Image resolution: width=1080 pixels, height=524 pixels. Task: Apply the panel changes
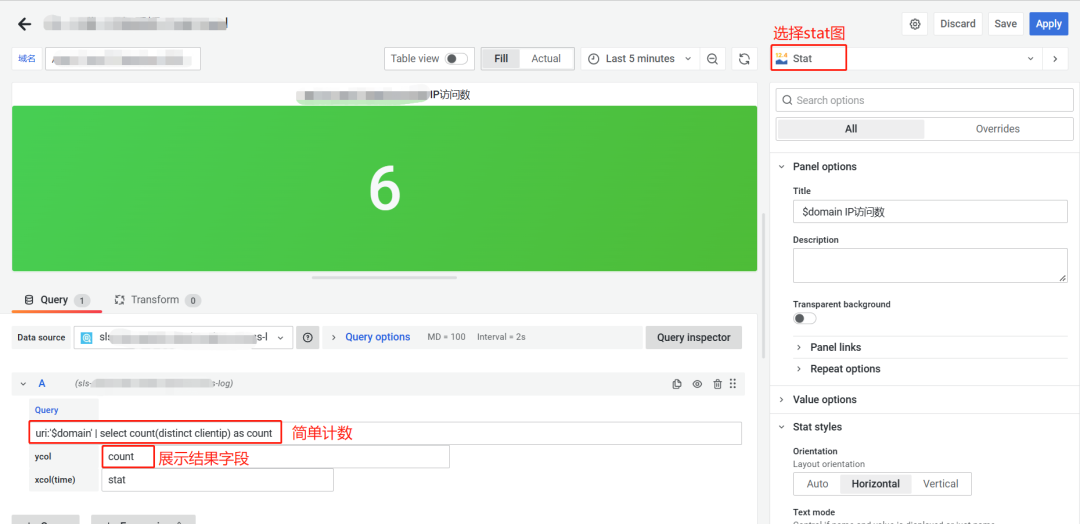coord(1048,24)
